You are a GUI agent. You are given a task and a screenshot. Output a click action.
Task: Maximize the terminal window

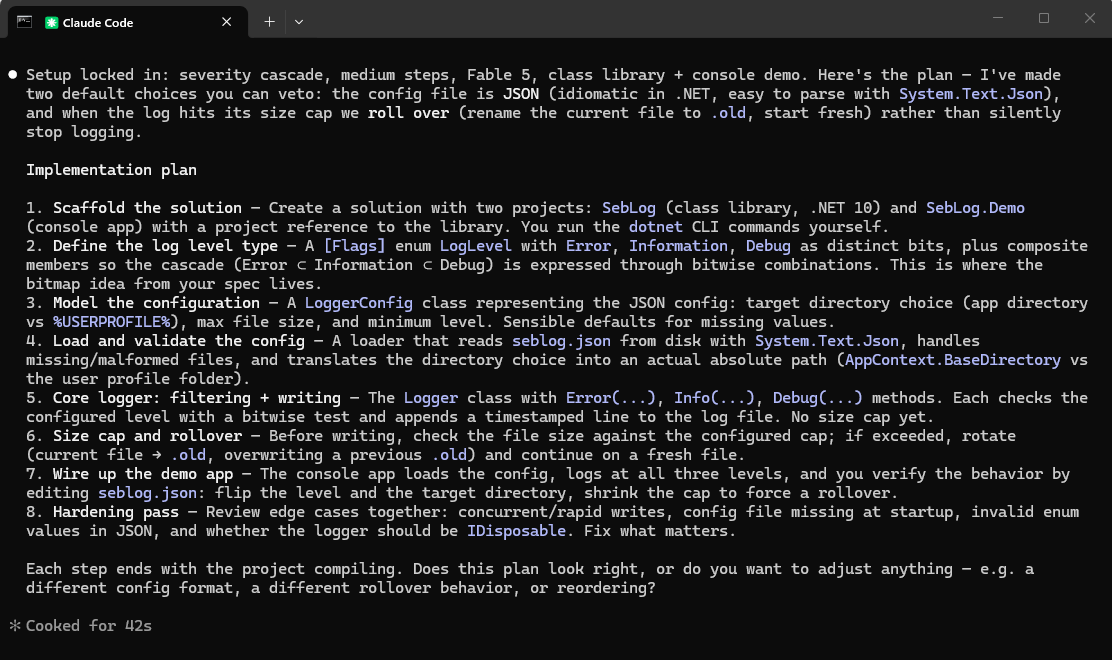(1044, 18)
